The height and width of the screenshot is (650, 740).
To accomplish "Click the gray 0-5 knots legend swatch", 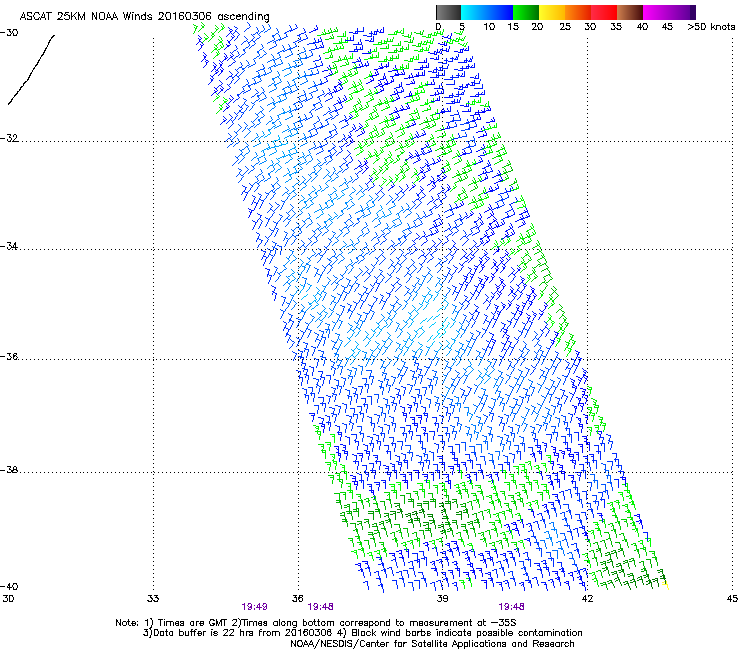I will click(449, 12).
